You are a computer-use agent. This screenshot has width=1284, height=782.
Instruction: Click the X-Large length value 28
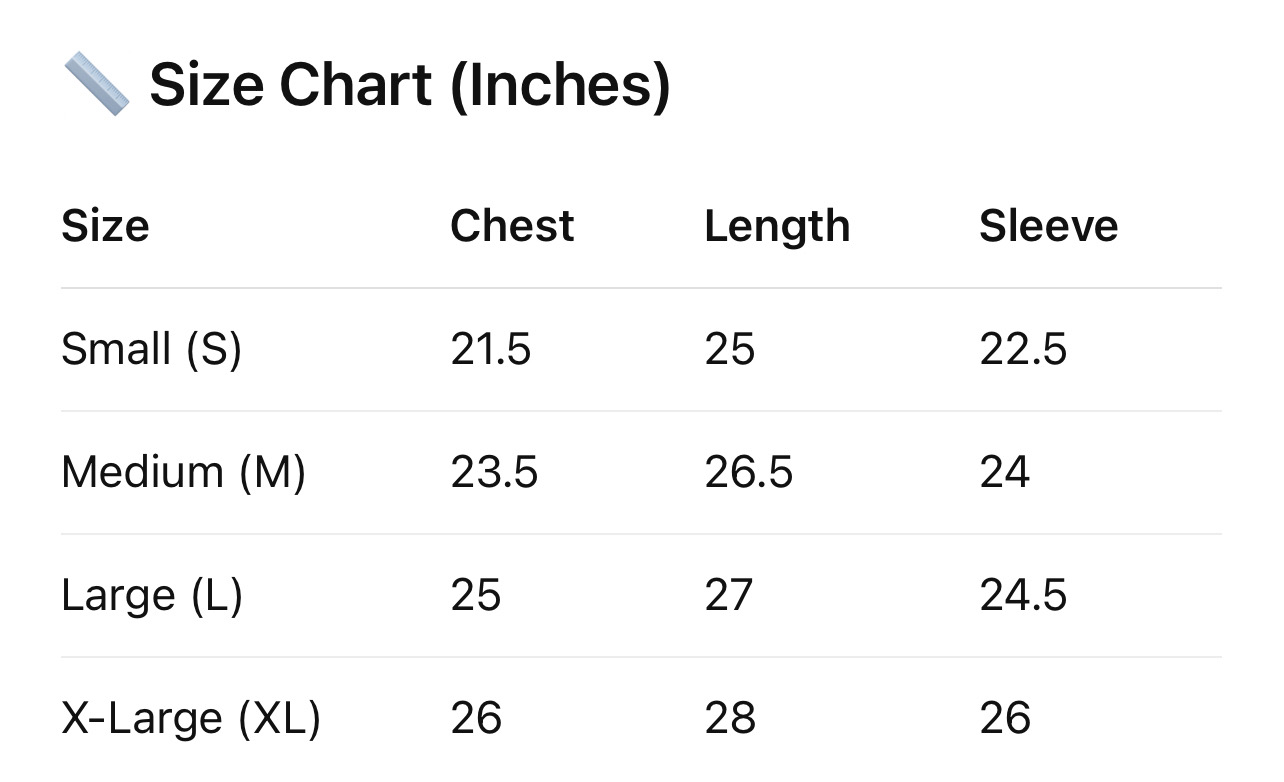(729, 718)
